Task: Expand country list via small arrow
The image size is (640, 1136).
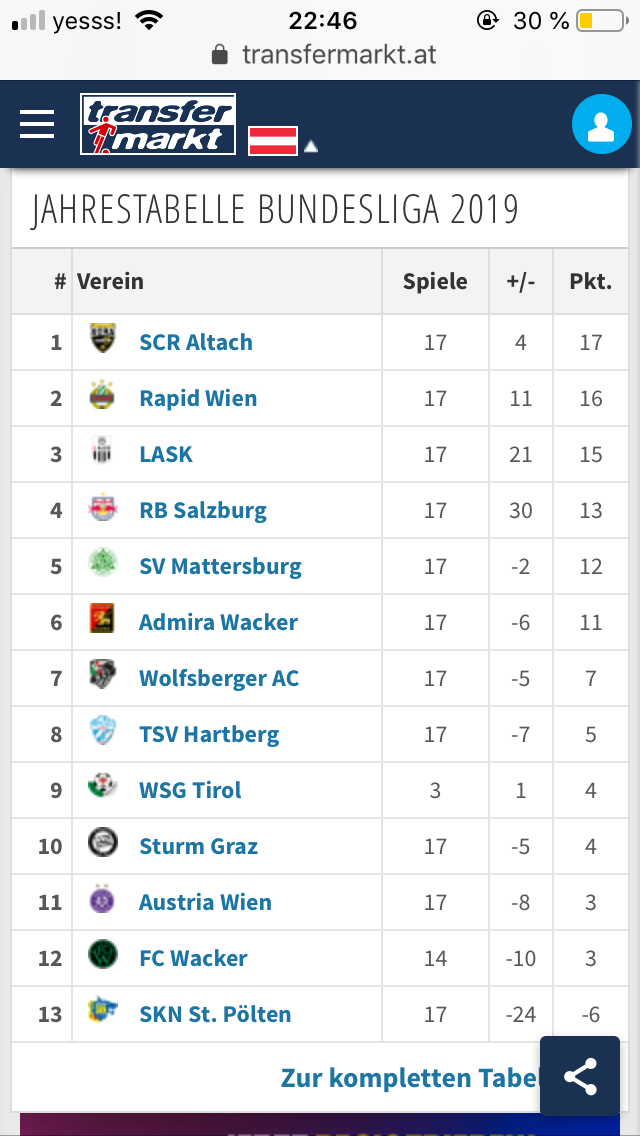Action: [311, 147]
